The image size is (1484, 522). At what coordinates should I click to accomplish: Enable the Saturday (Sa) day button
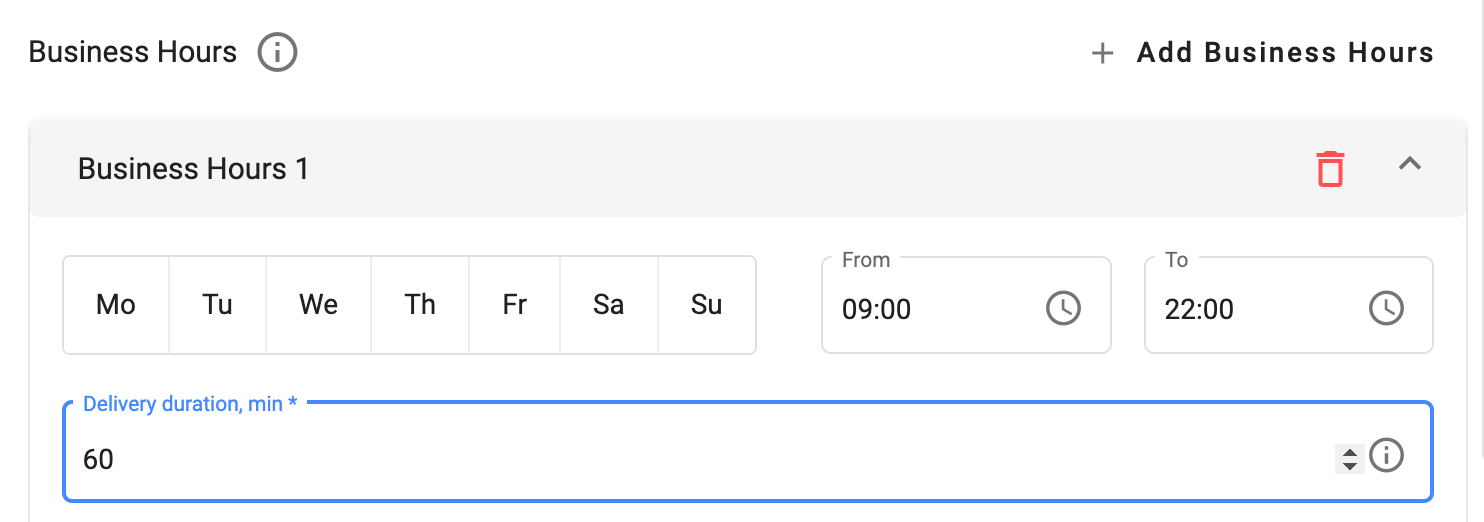click(608, 305)
